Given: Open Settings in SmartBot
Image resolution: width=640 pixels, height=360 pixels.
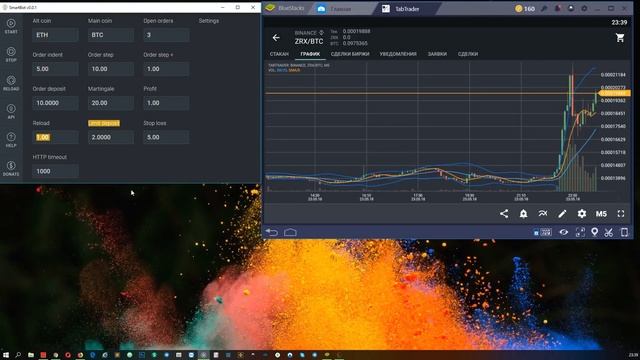Looking at the screenshot, I should [209, 20].
